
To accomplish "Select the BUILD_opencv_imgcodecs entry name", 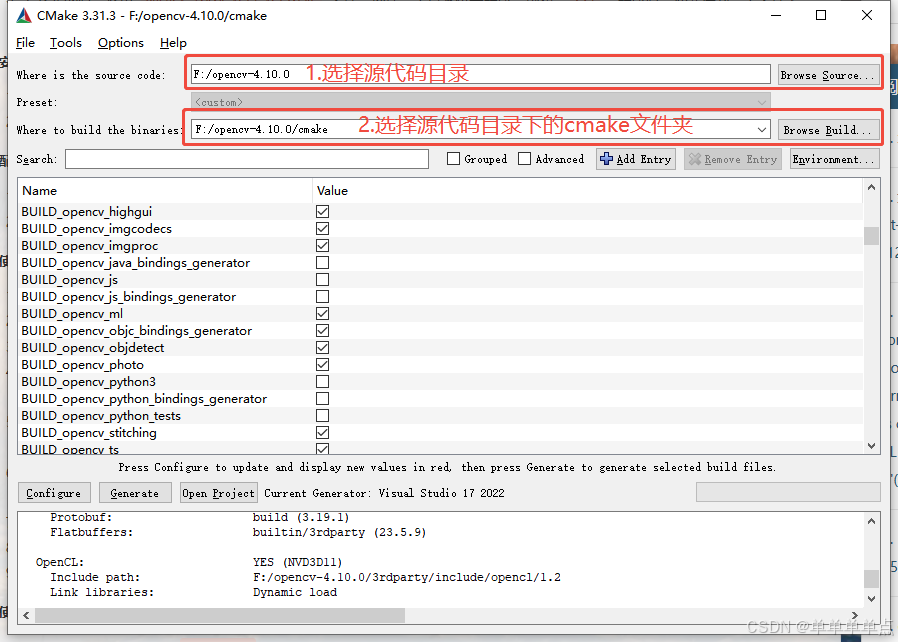I will click(x=96, y=229).
